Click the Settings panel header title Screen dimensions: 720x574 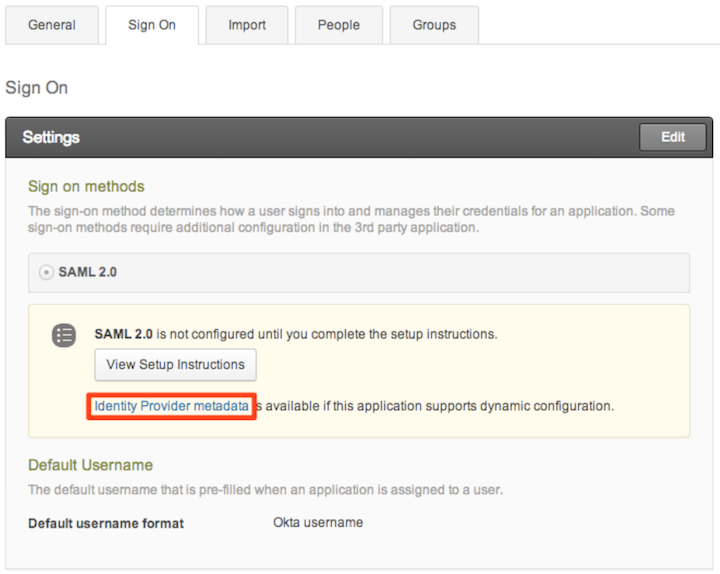(51, 137)
